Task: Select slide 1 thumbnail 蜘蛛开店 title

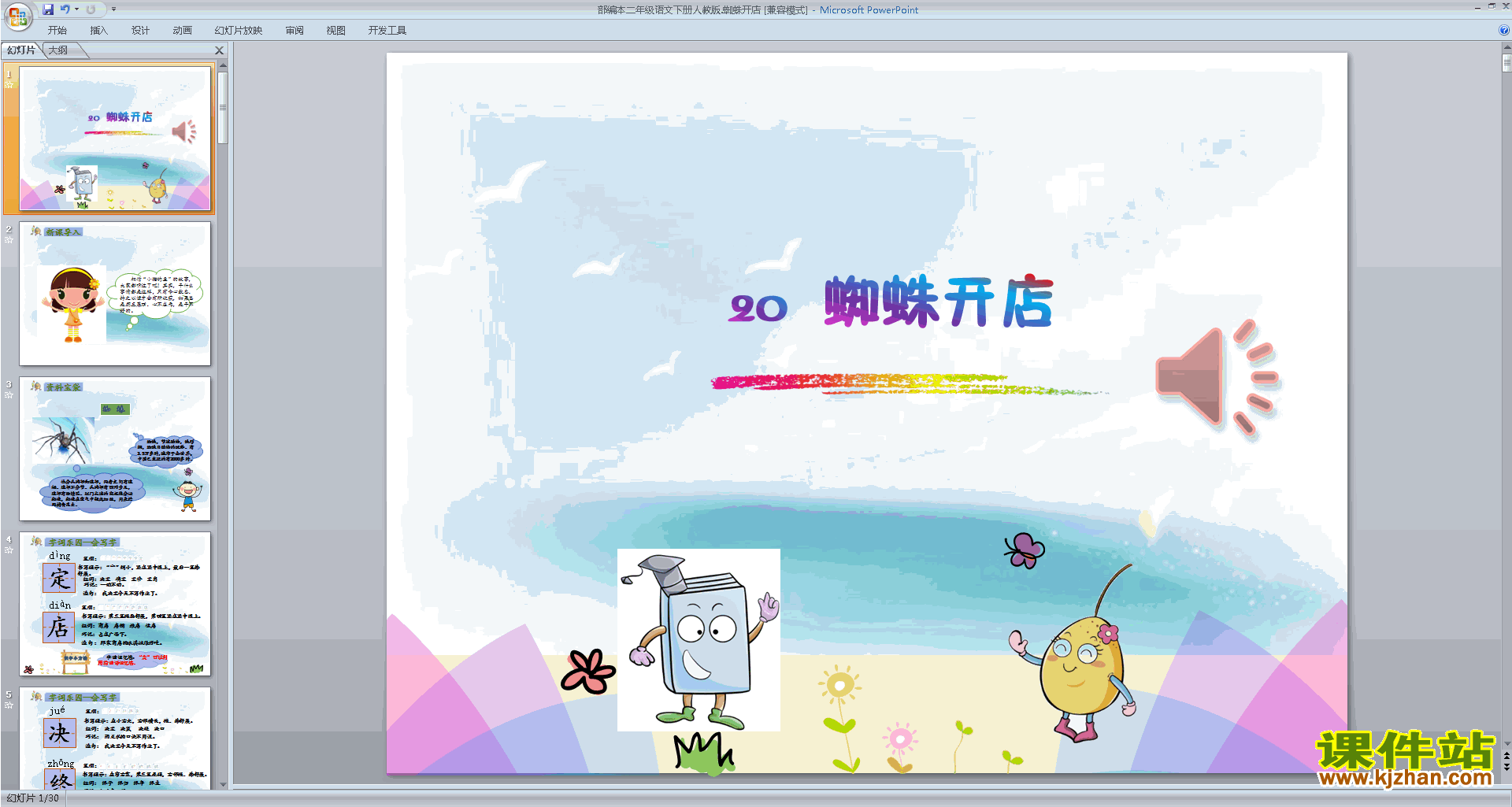Action: click(115, 139)
